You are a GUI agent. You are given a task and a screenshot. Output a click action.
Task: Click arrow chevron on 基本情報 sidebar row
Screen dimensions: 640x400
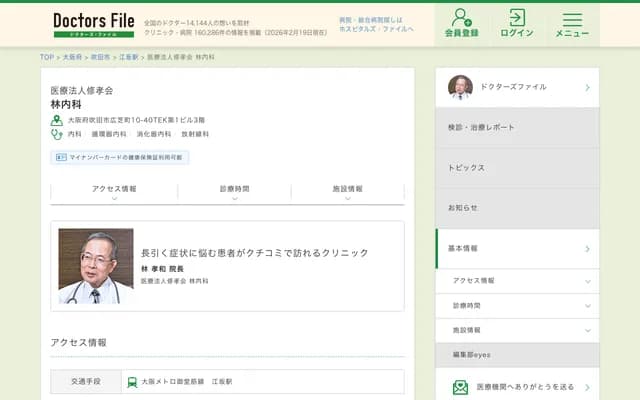click(587, 249)
